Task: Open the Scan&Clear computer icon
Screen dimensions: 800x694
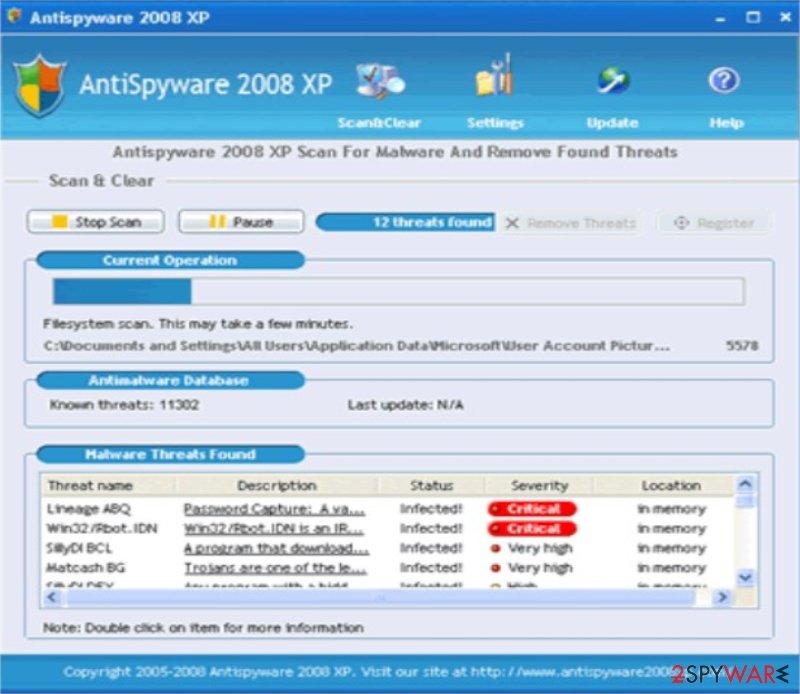Action: [380, 81]
